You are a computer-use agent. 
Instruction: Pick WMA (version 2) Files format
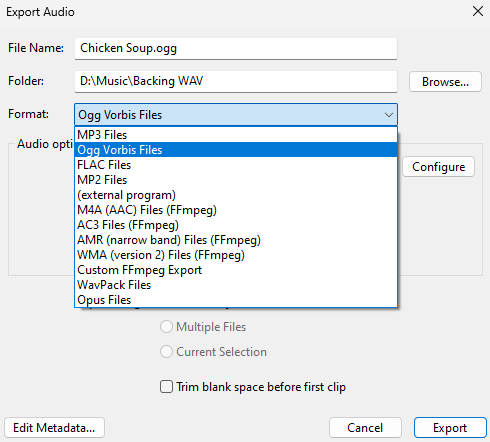pos(236,255)
